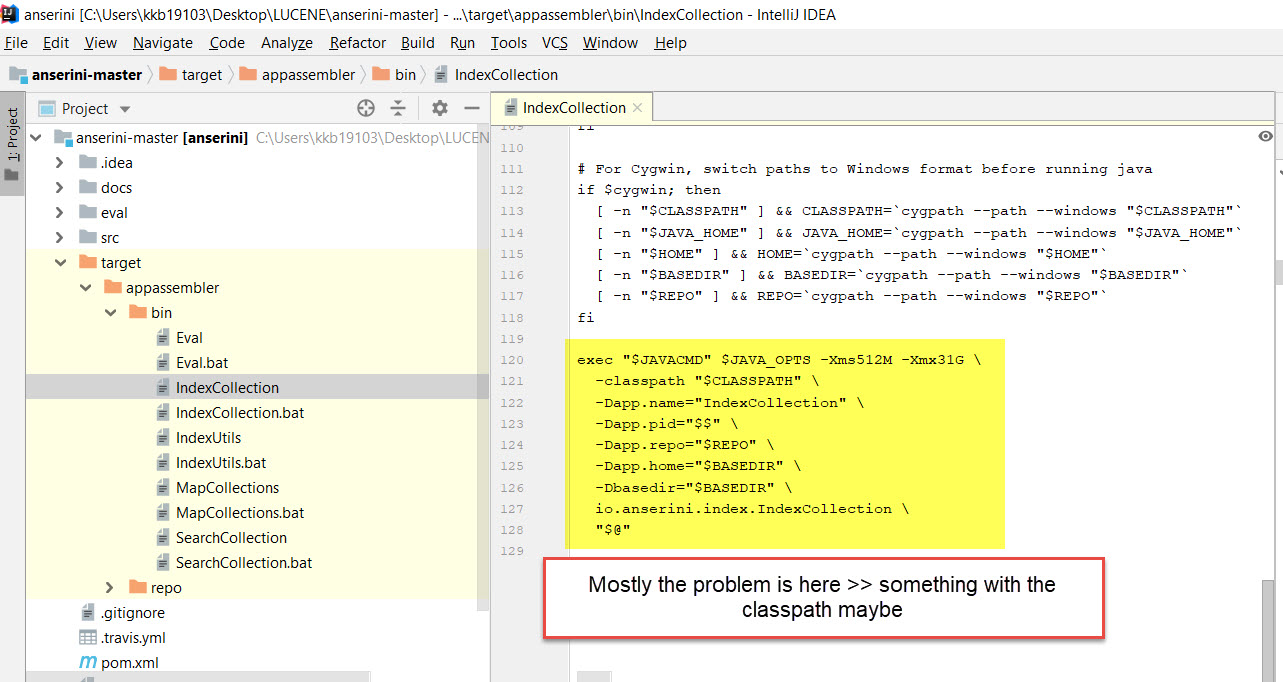Select the src folder icon
1283x682 pixels.
point(87,238)
